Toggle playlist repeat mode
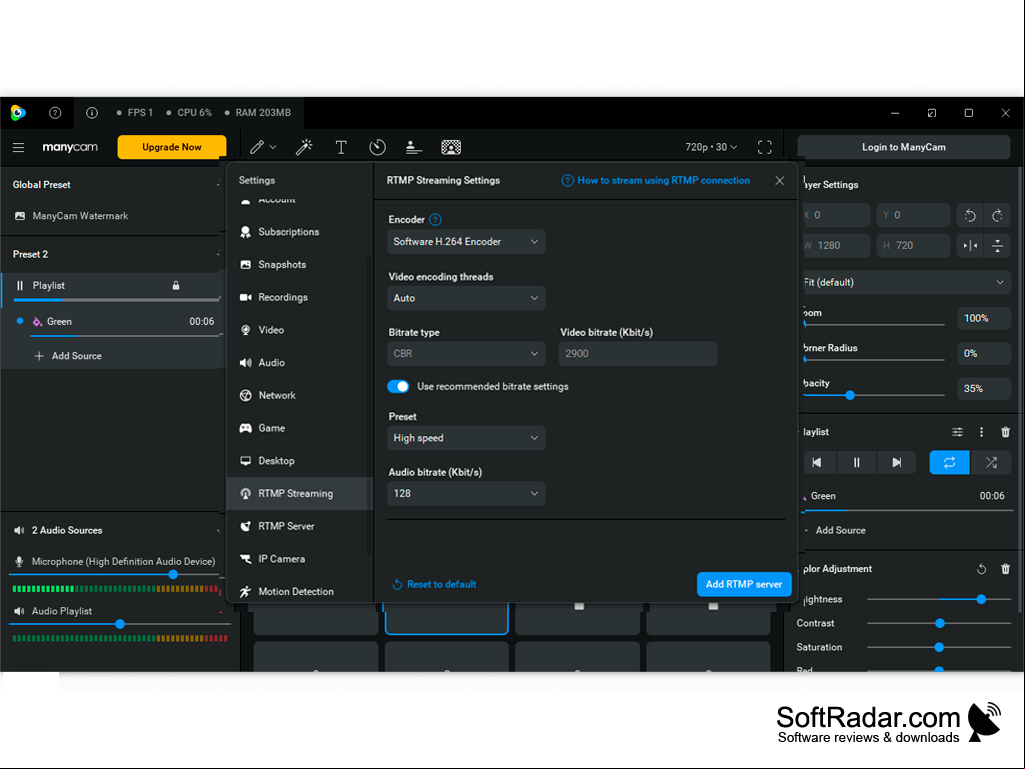The image size is (1025, 769). pos(949,462)
